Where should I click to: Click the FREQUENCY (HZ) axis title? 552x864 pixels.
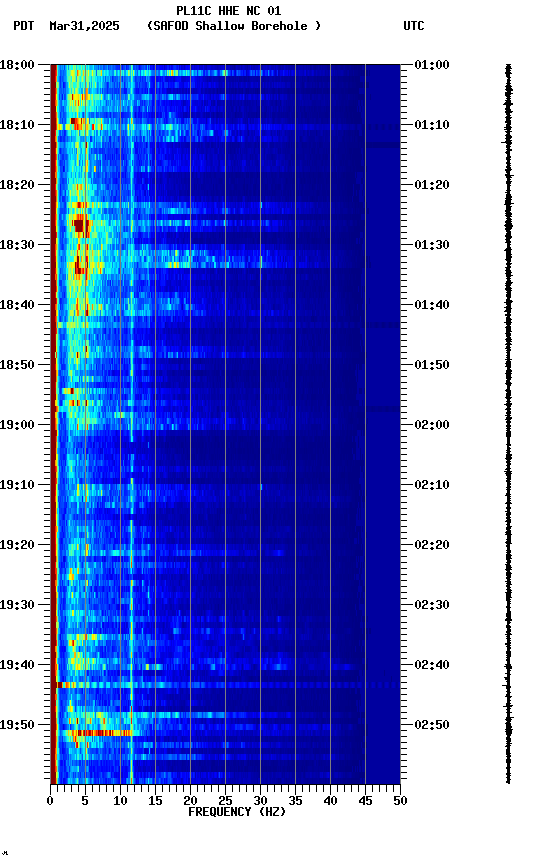point(237,813)
